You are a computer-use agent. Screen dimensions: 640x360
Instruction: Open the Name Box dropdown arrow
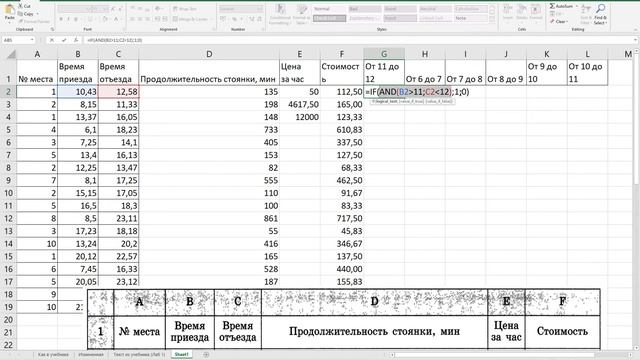(32, 40)
